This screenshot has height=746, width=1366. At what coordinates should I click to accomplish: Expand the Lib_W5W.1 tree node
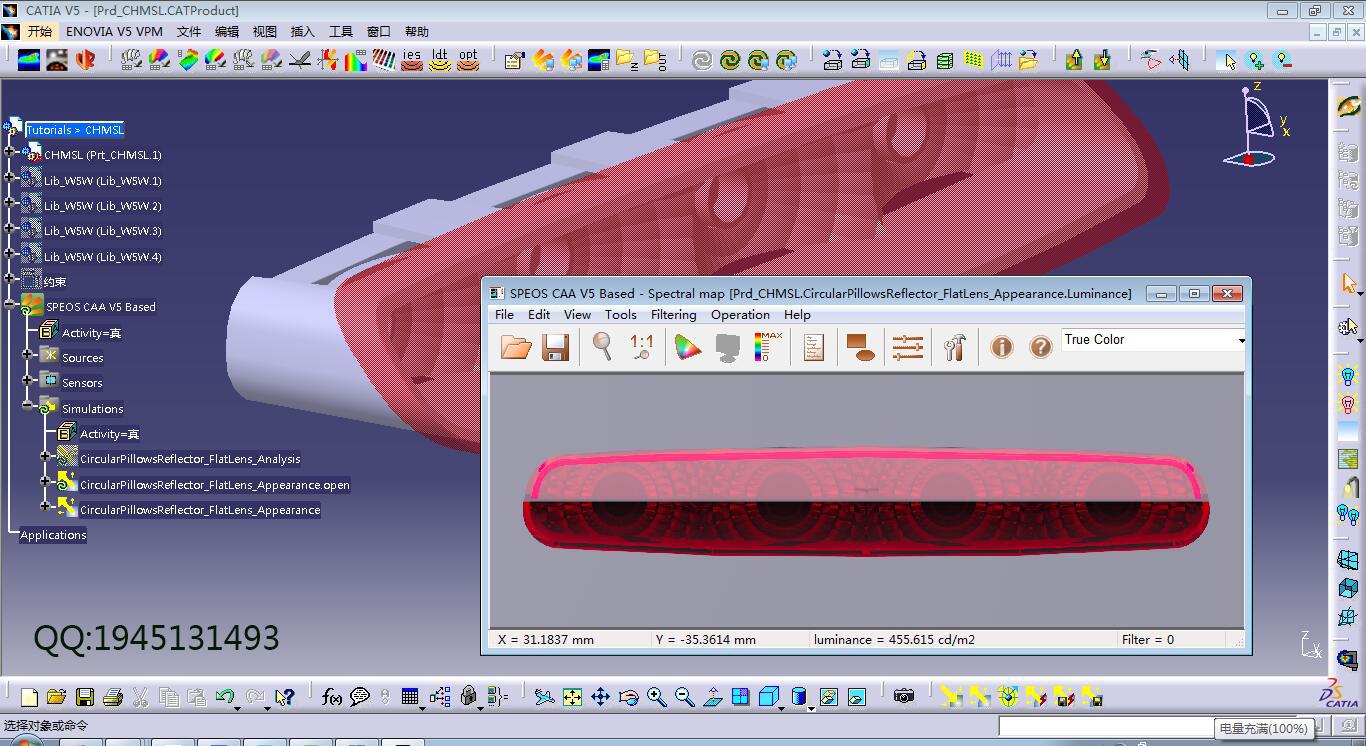click(x=9, y=178)
